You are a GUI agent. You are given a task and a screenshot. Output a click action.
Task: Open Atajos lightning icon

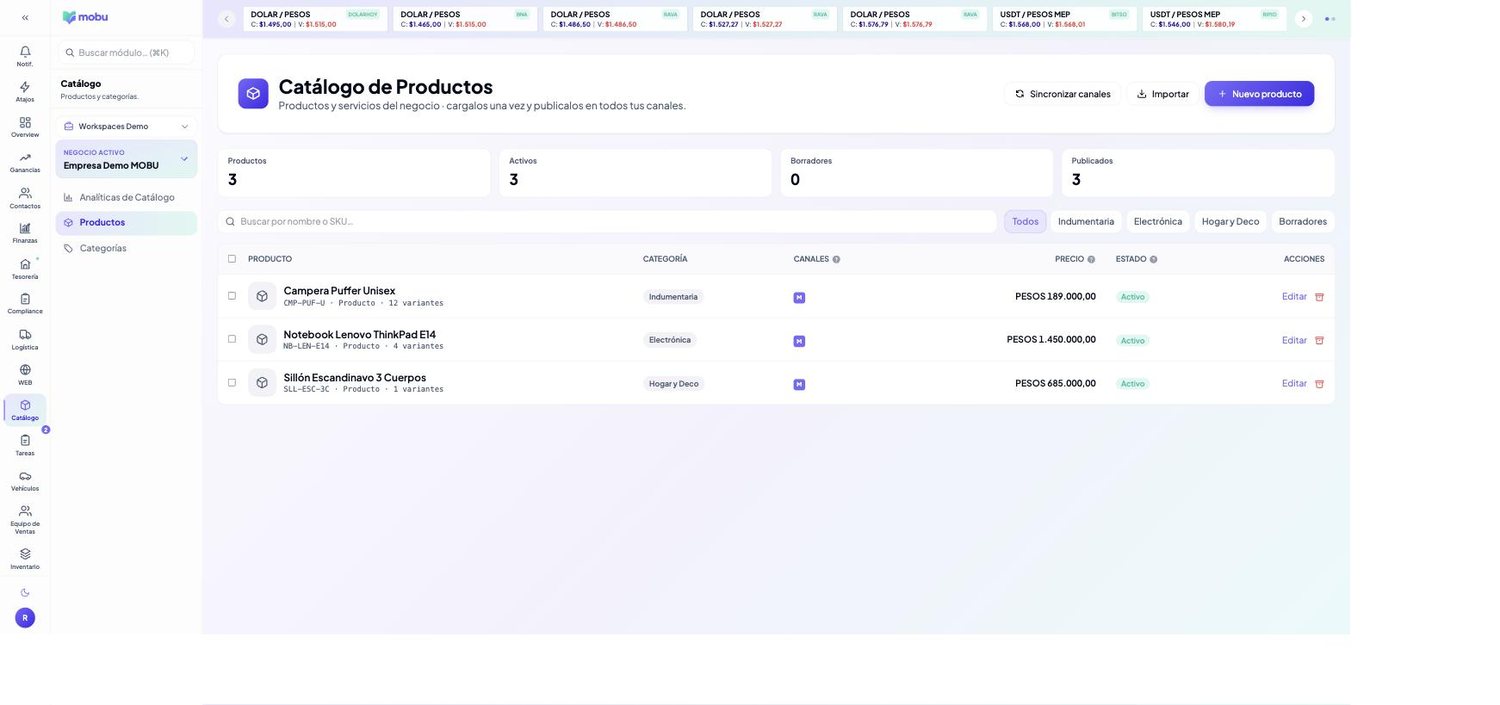pos(25,87)
